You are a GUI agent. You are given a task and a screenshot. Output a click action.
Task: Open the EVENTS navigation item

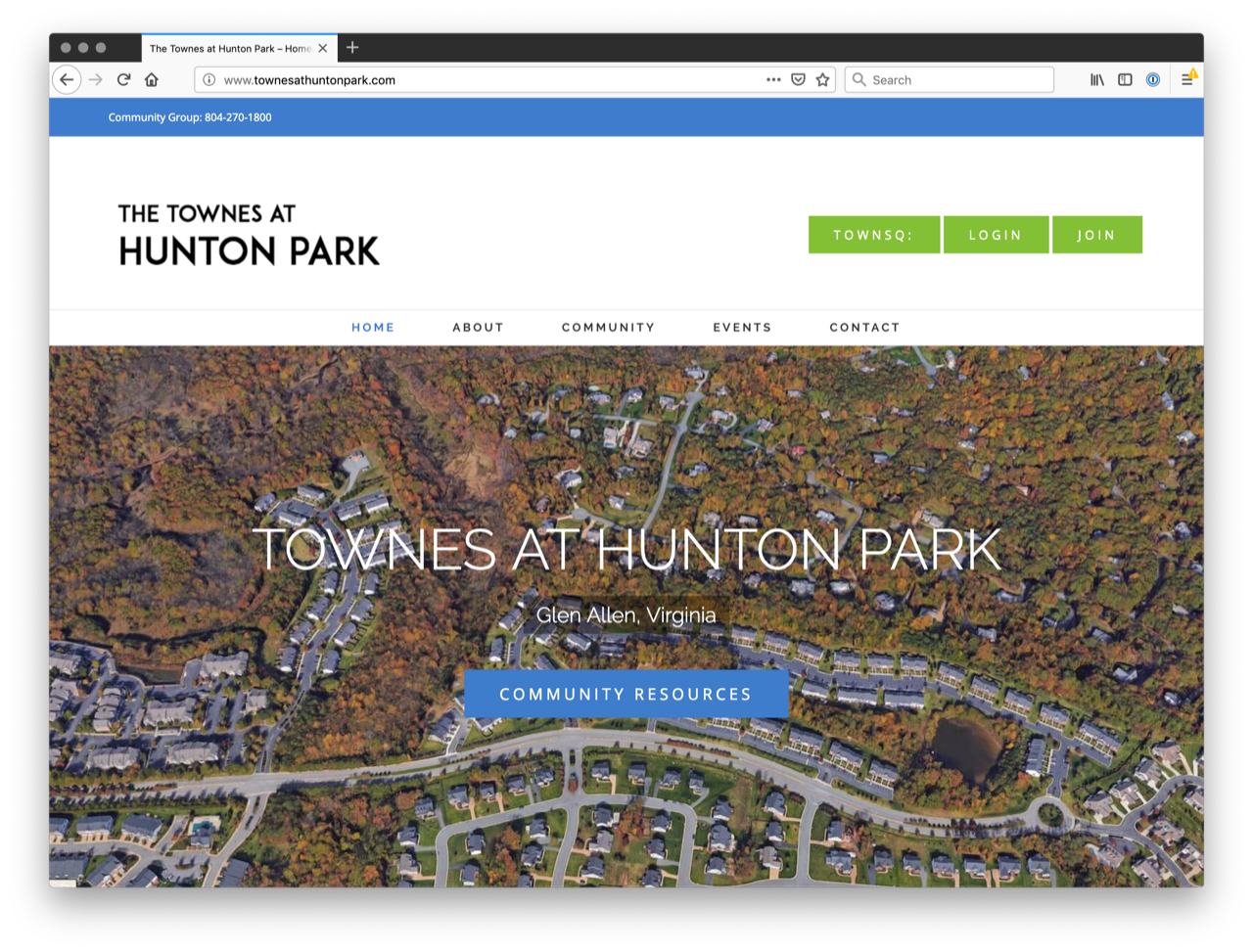[742, 328]
